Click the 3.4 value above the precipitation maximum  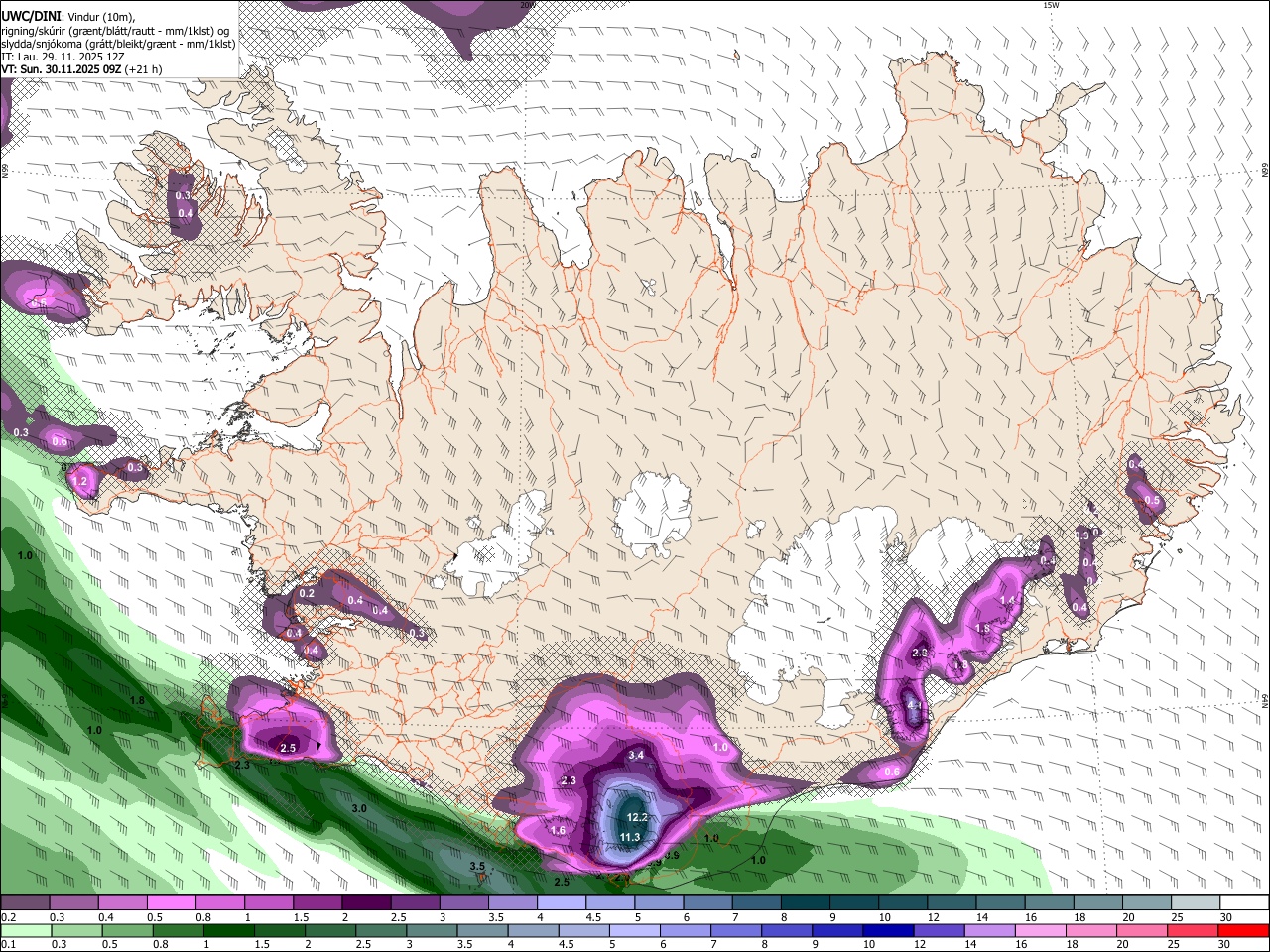(x=637, y=755)
